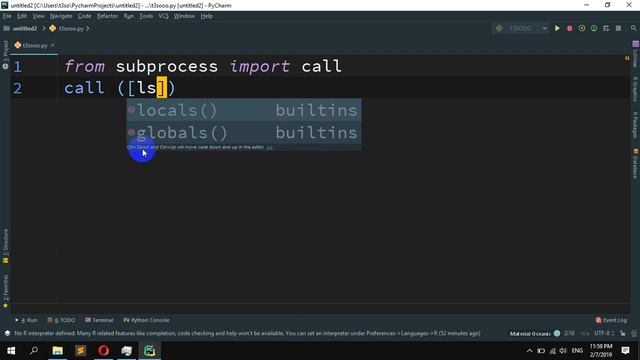Viewport: 640px width, 360px height.
Task: Open the Python Console tool window
Action: [x=147, y=320]
